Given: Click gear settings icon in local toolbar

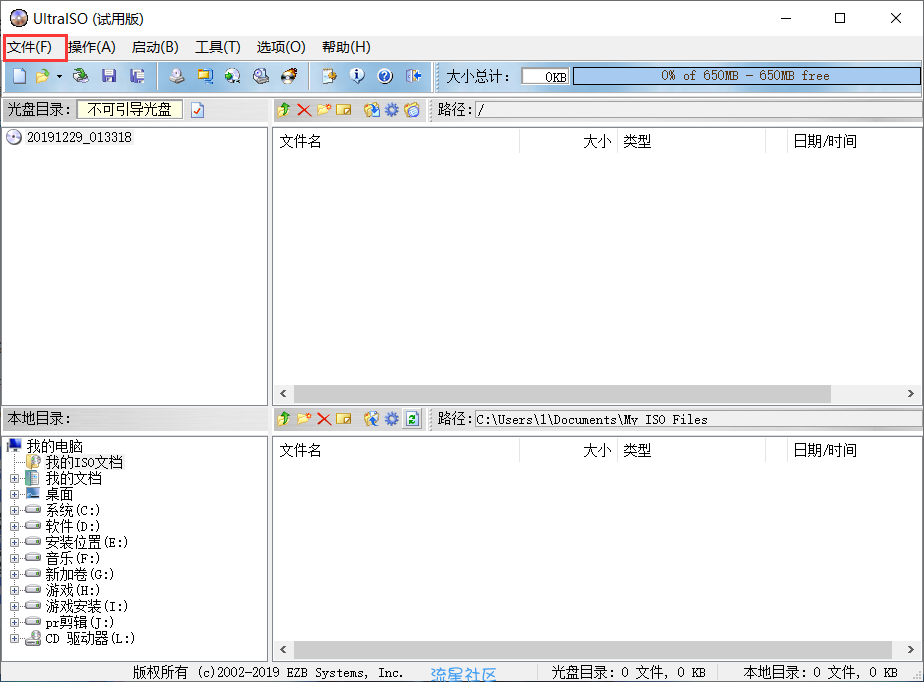Looking at the screenshot, I should [392, 419].
